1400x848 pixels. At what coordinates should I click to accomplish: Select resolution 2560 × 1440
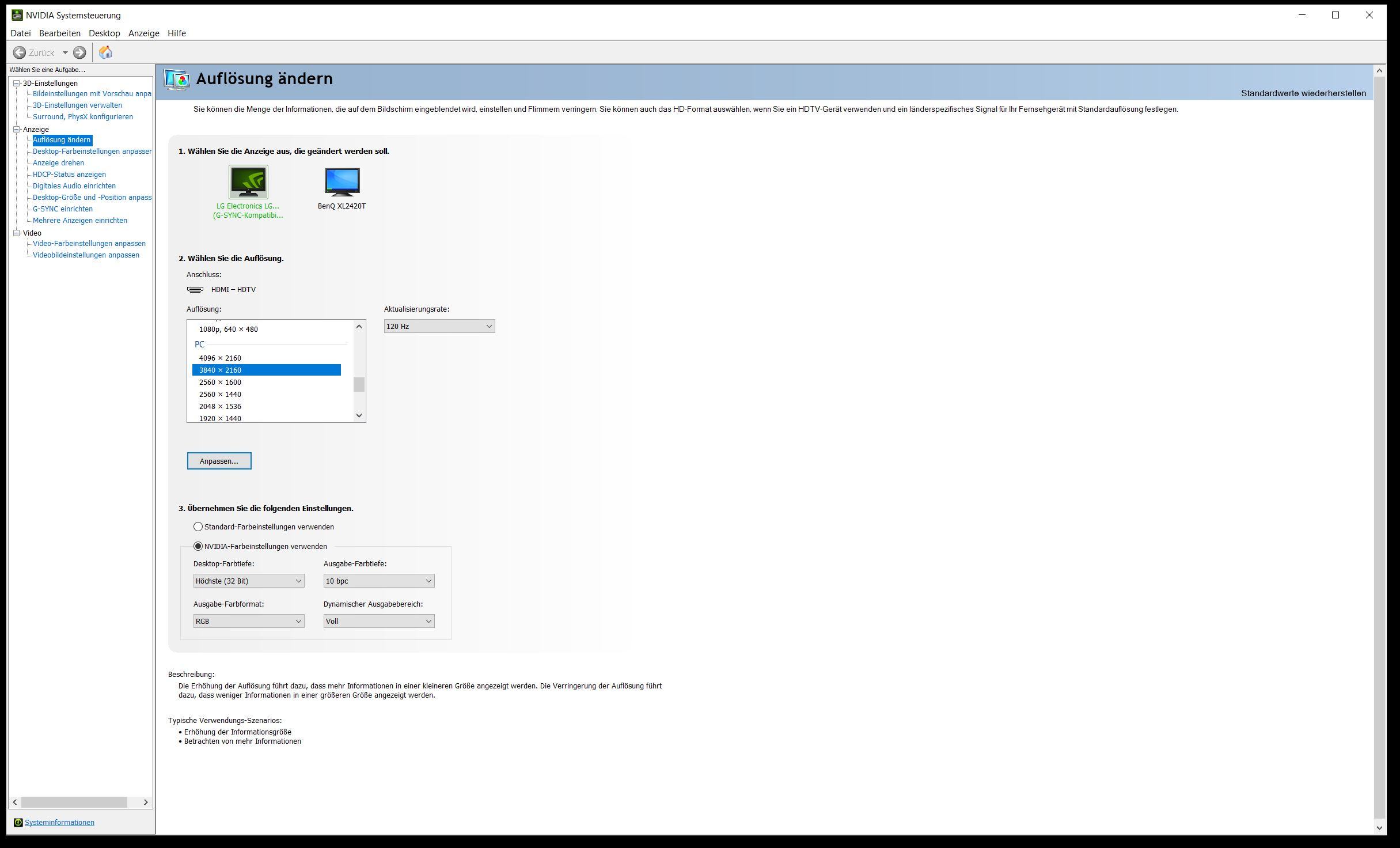tap(267, 394)
